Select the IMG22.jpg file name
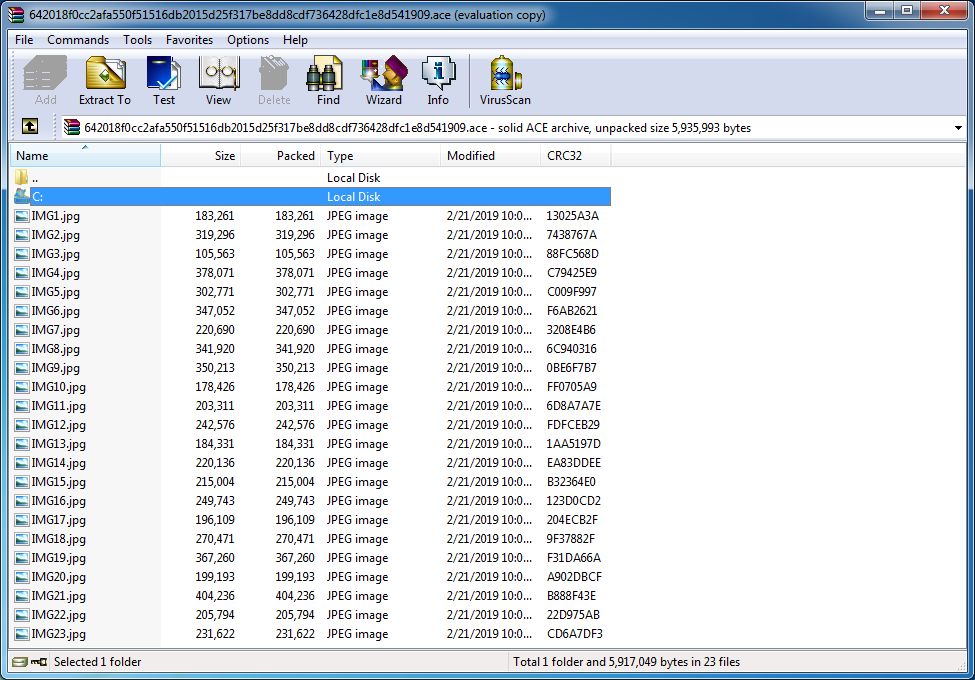 point(58,615)
